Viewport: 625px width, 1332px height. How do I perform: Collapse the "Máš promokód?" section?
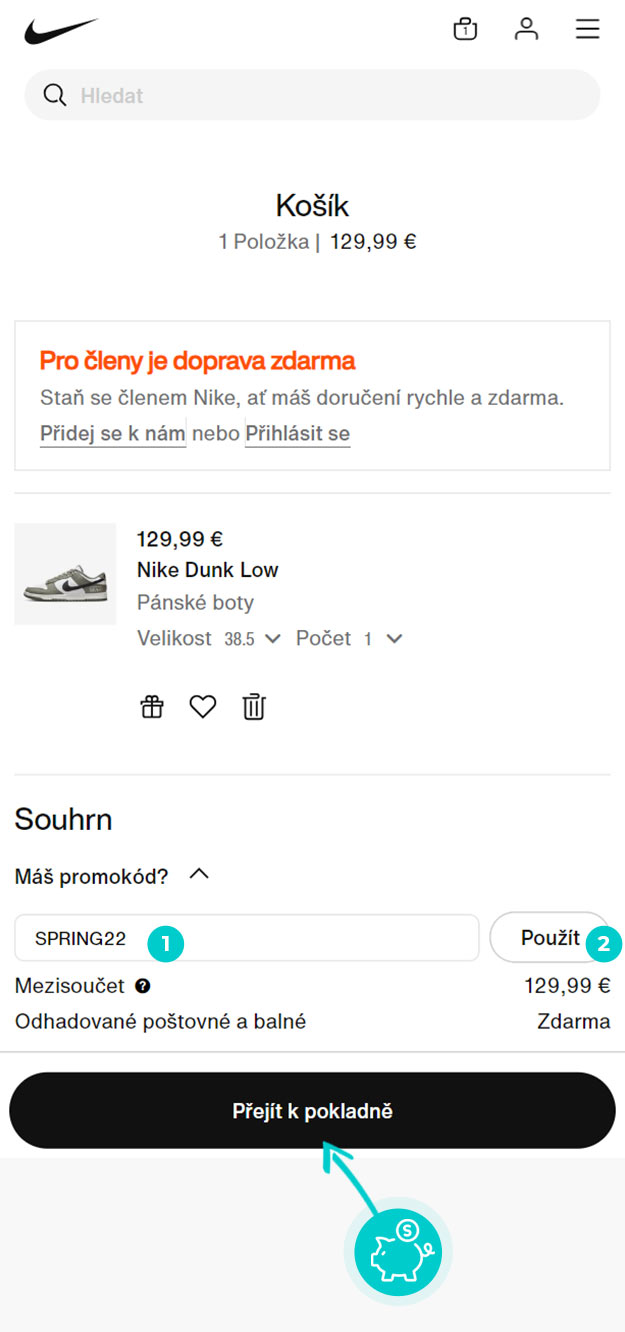(x=199, y=875)
